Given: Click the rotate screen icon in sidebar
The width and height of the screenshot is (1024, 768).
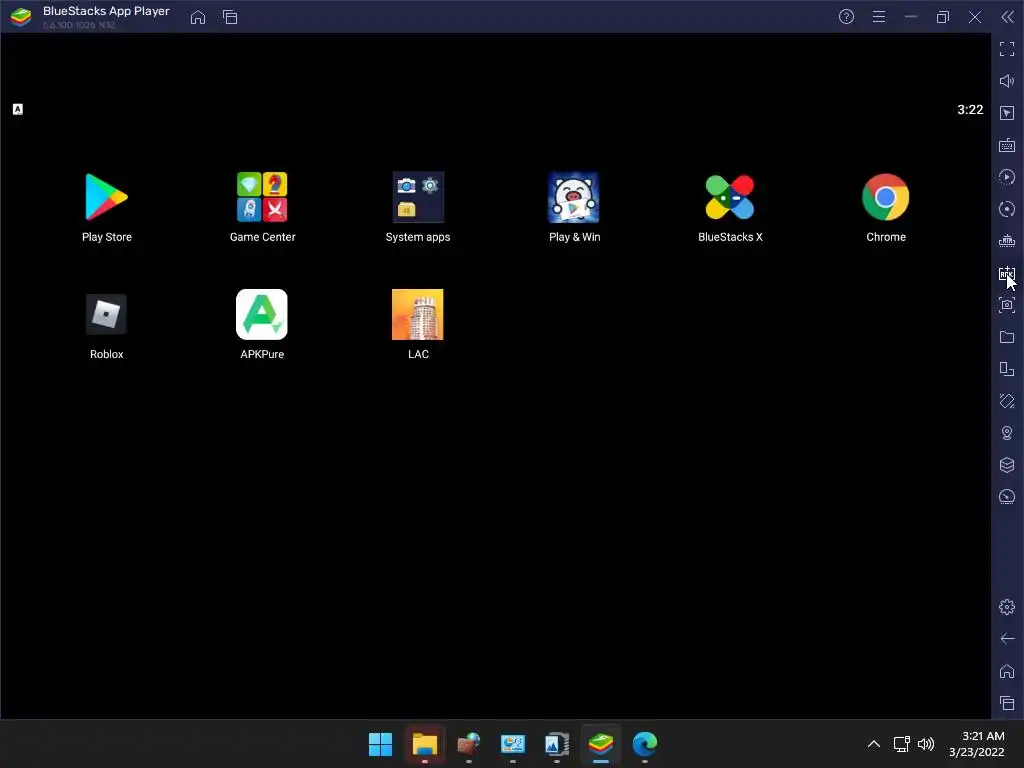Looking at the screenshot, I should [1007, 369].
